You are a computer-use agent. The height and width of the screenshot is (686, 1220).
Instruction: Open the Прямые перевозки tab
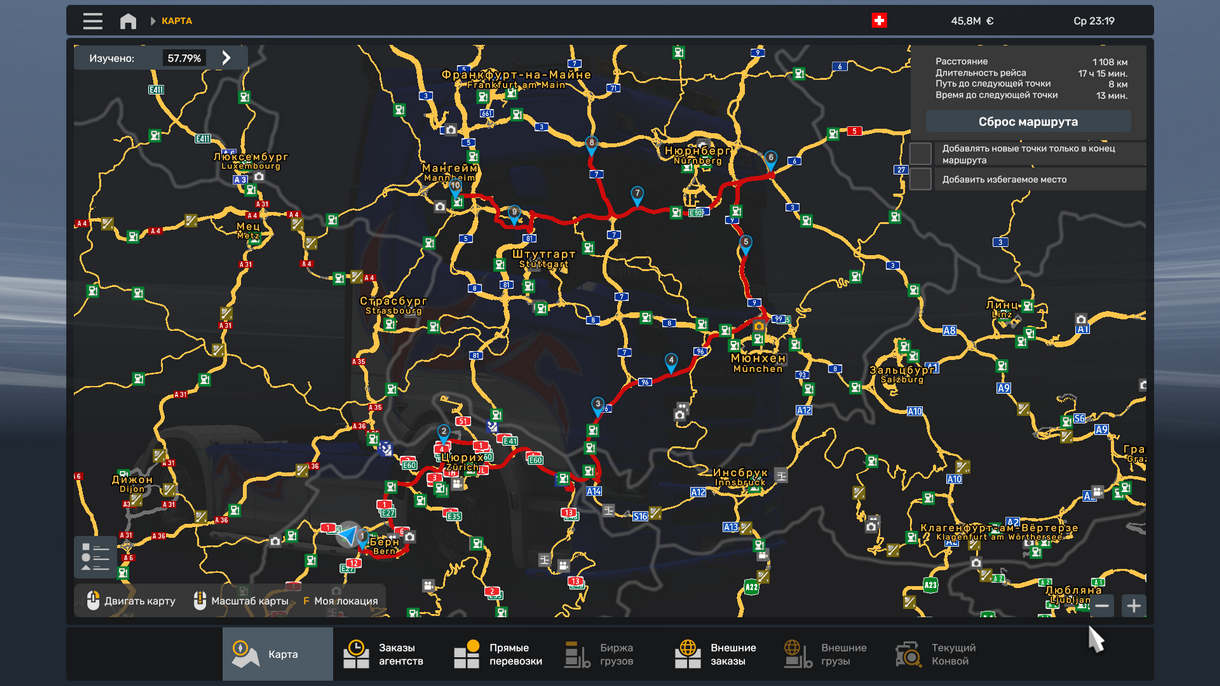pos(498,654)
